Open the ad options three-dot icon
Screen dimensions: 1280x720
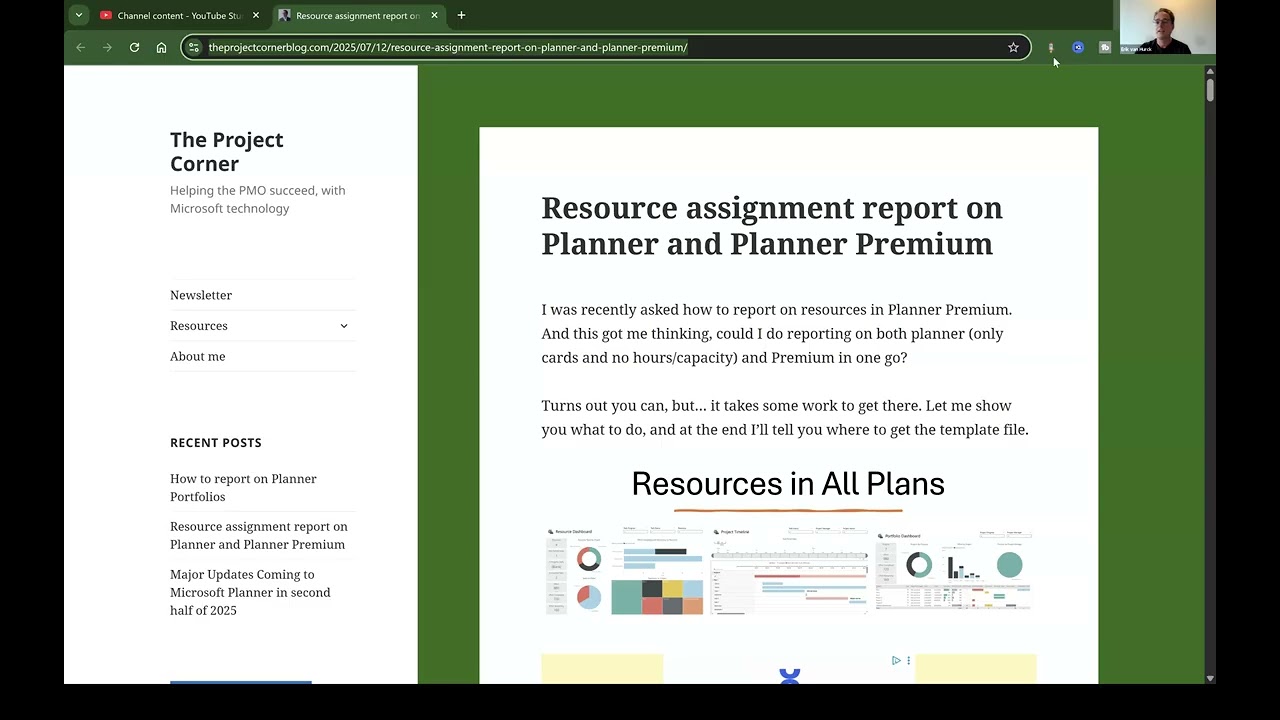[x=908, y=661]
